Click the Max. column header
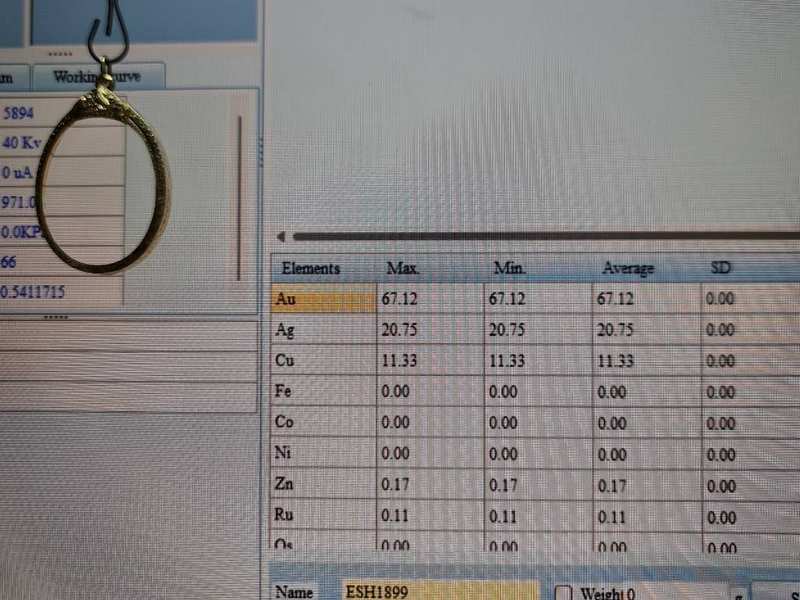The width and height of the screenshot is (800, 600). pos(403,268)
